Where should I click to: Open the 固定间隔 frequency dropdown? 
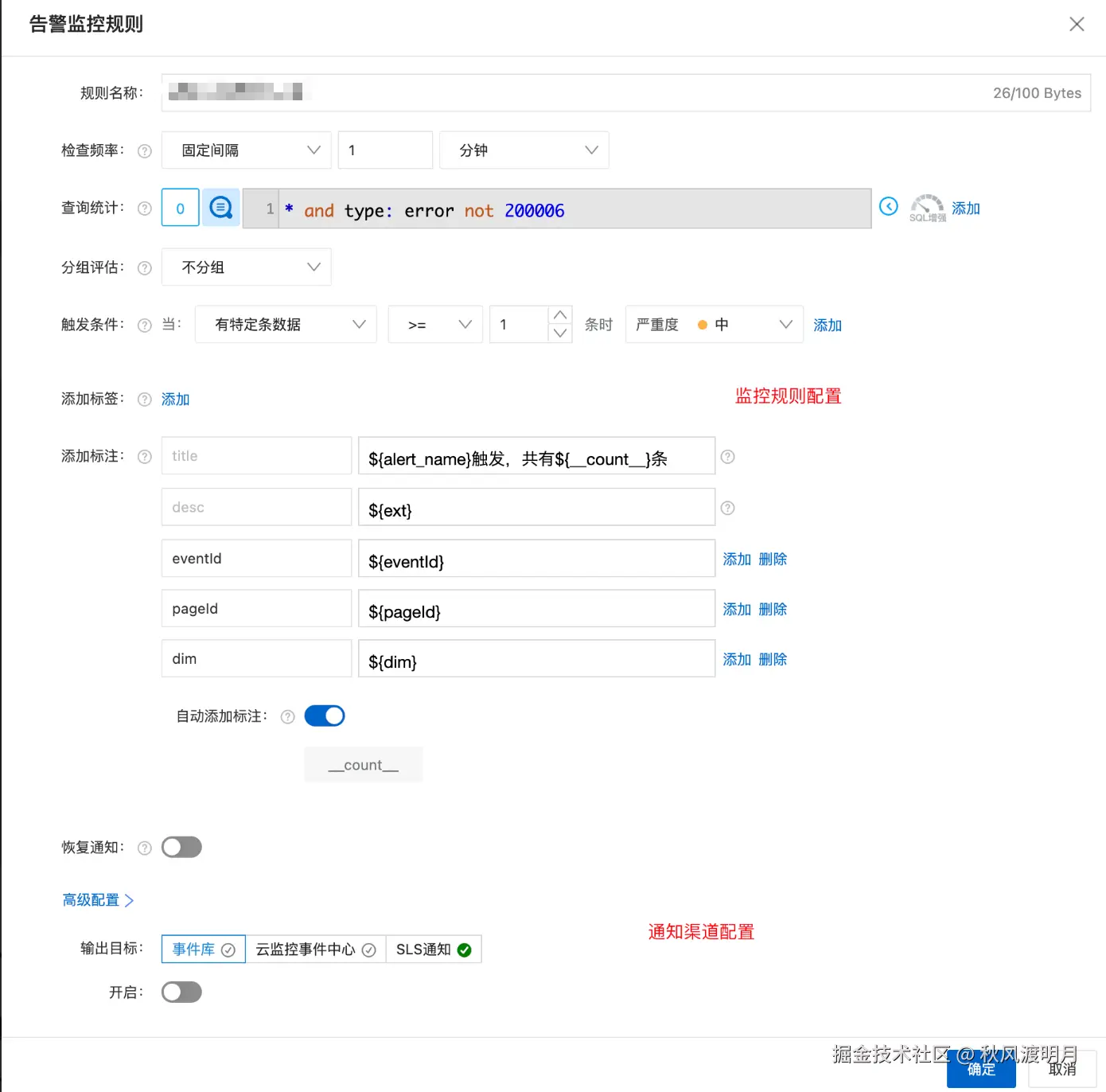[x=247, y=150]
